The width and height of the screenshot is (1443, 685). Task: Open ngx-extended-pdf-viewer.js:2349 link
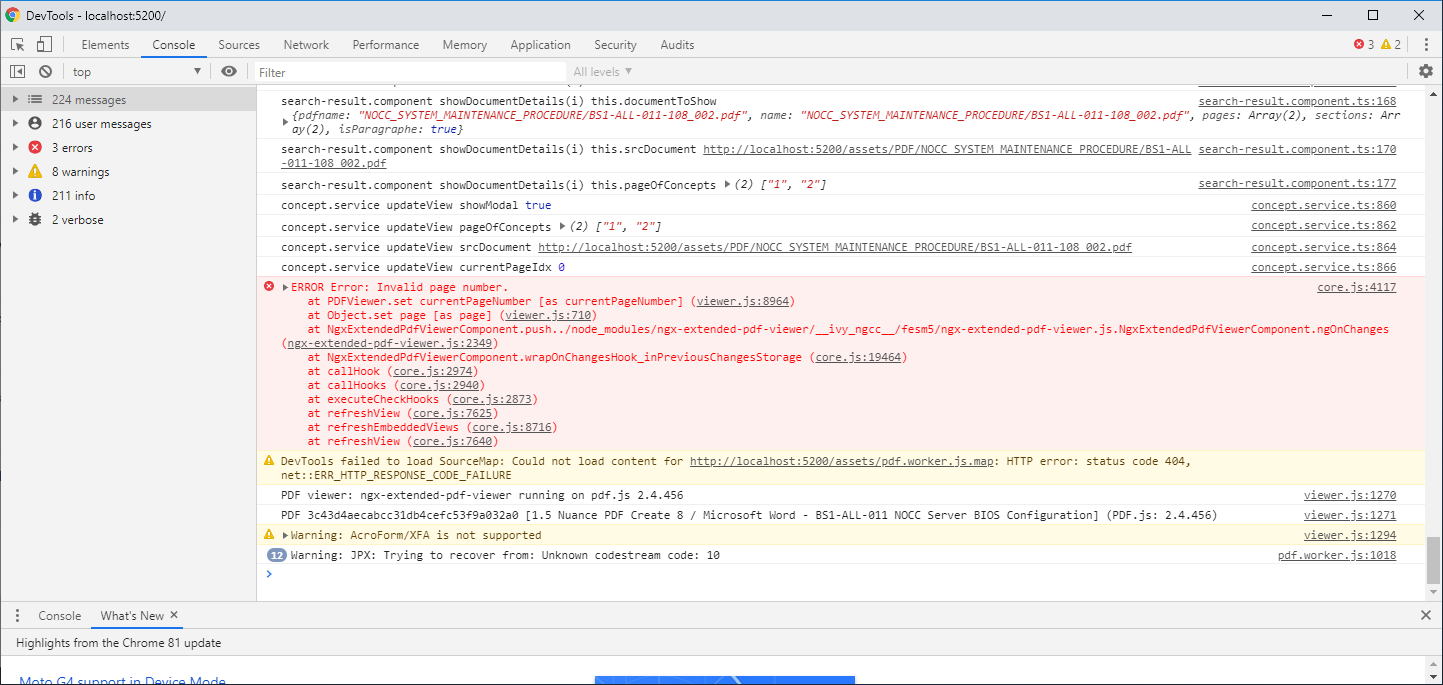click(390, 343)
